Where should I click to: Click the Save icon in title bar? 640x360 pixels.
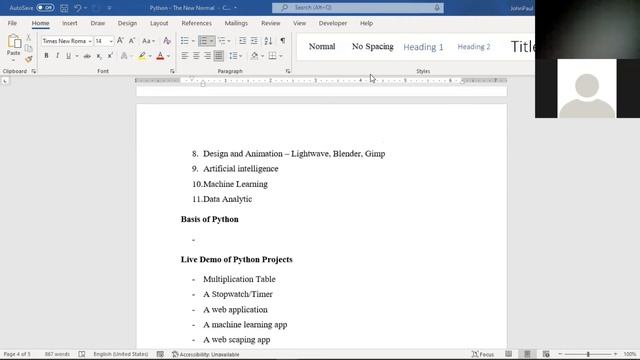pyautogui.click(x=64, y=8)
